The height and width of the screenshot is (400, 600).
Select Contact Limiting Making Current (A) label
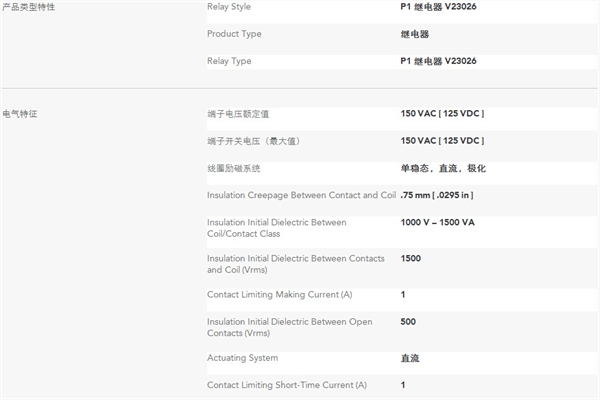[279, 295]
